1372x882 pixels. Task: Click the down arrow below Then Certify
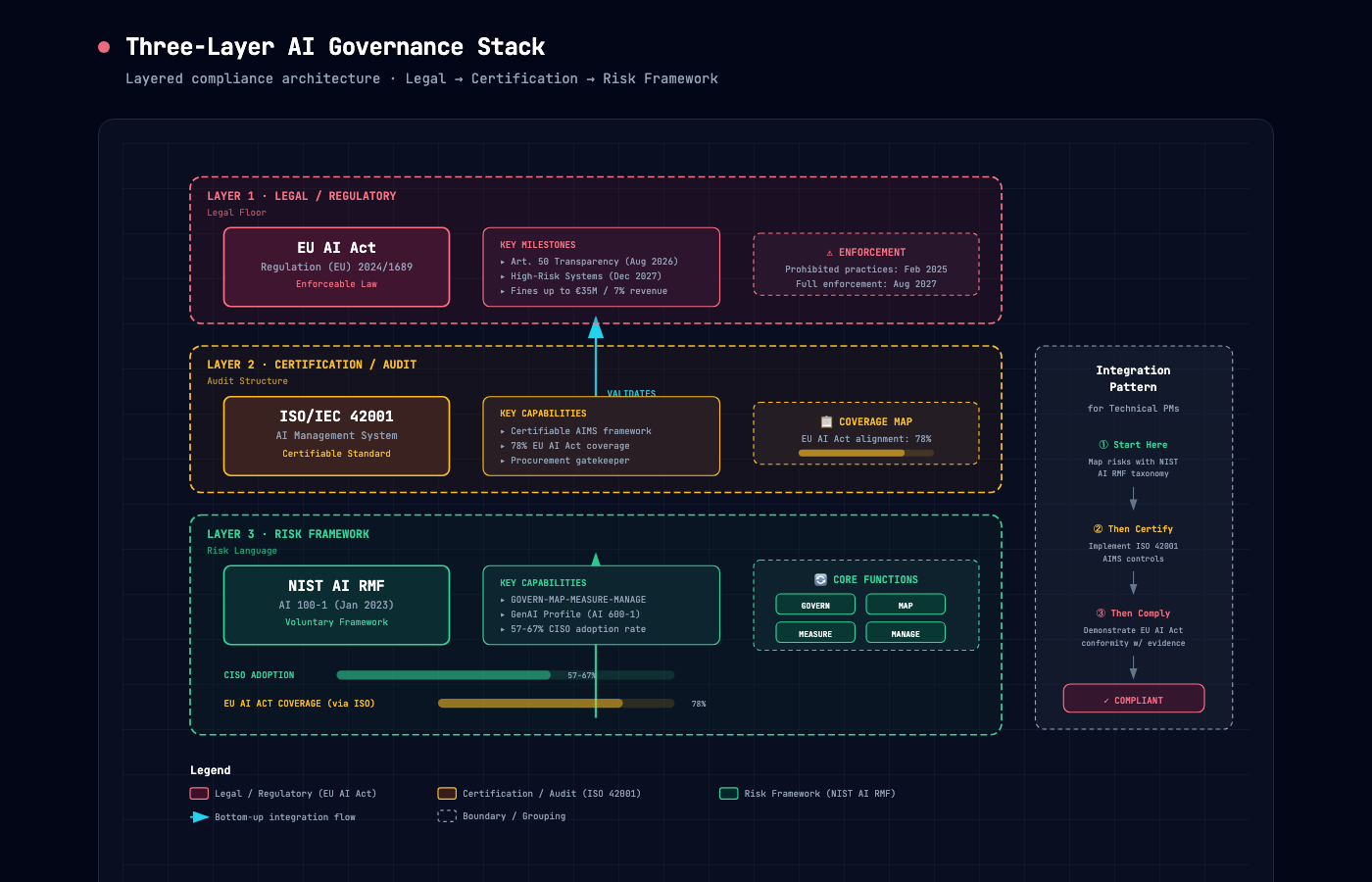(1134, 583)
